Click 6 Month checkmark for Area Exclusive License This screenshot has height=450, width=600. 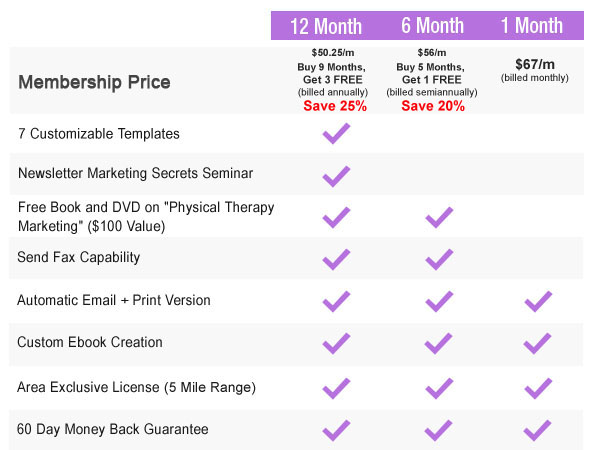click(439, 388)
